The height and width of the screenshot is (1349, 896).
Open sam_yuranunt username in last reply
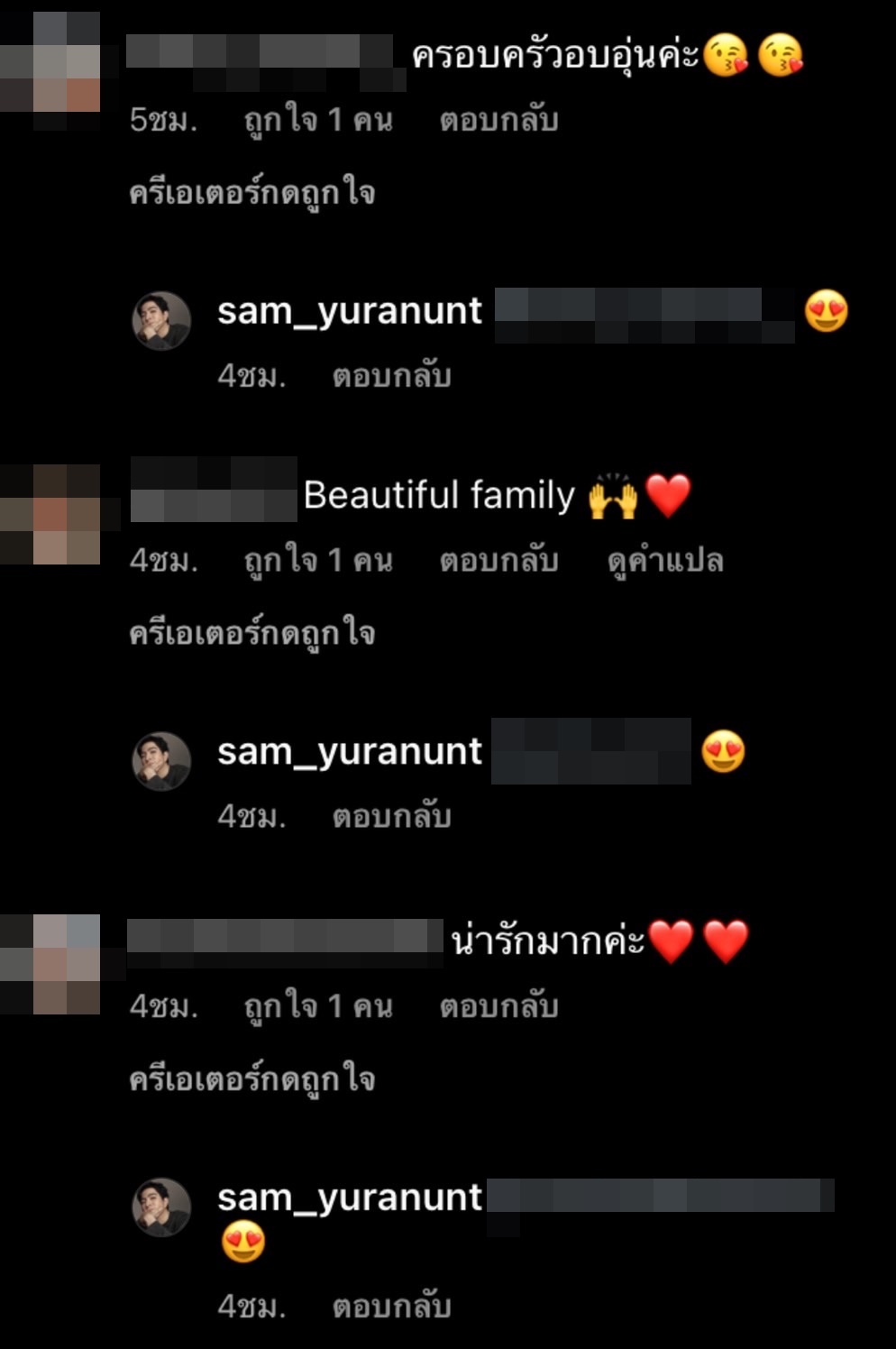[350, 1198]
